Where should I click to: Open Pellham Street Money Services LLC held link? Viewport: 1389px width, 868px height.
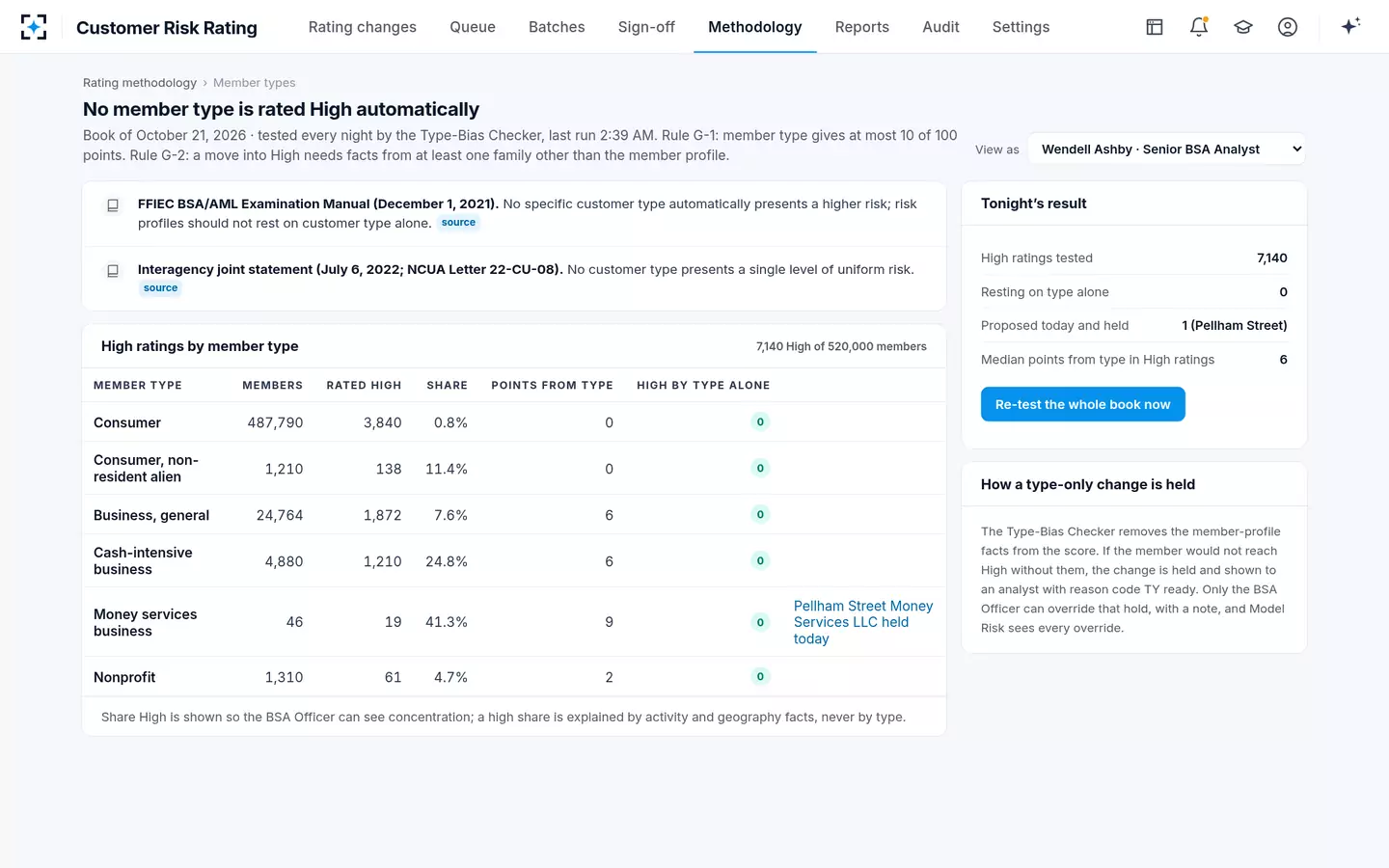863,622
